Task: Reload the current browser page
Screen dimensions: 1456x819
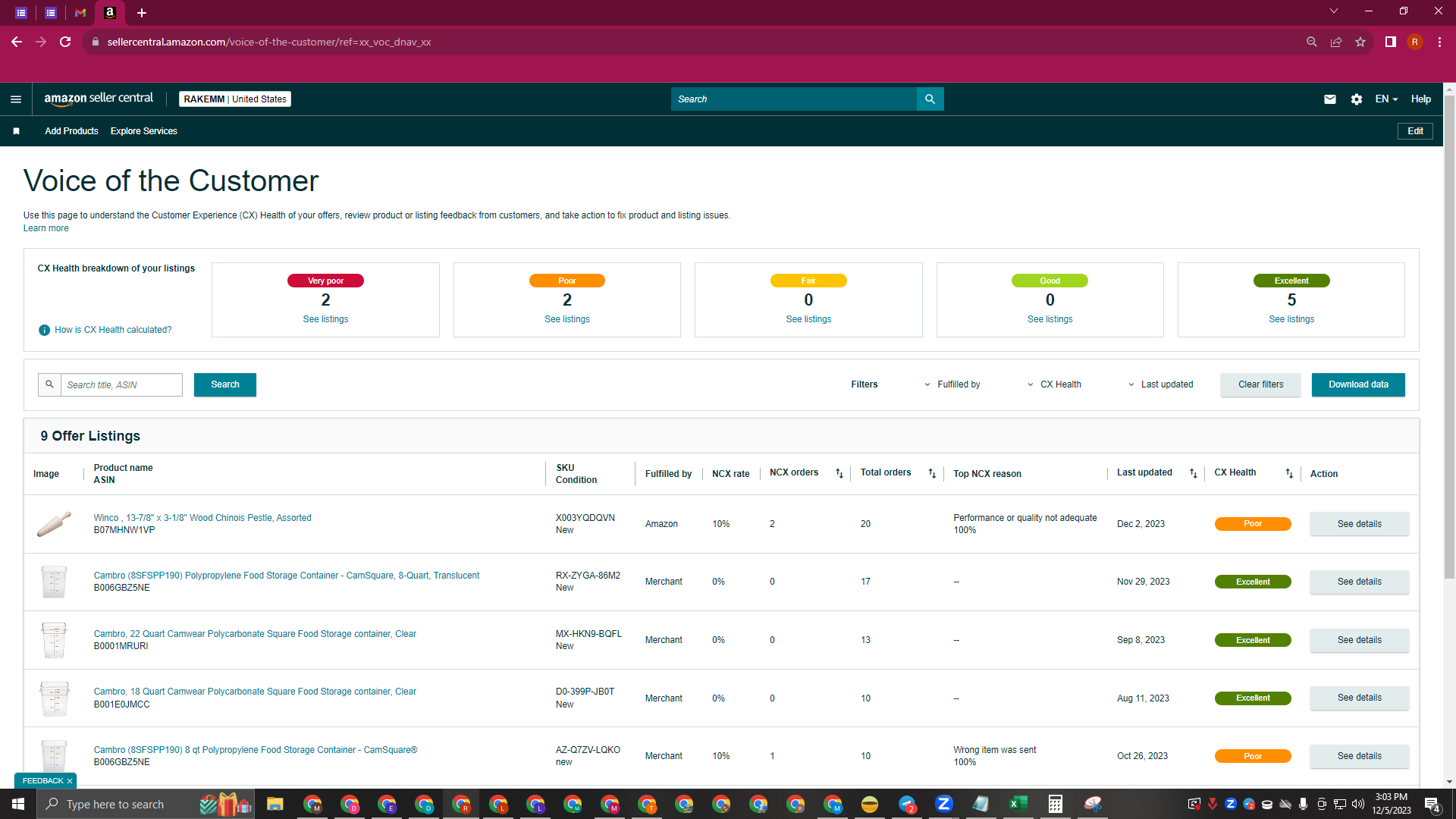Action: coord(65,42)
